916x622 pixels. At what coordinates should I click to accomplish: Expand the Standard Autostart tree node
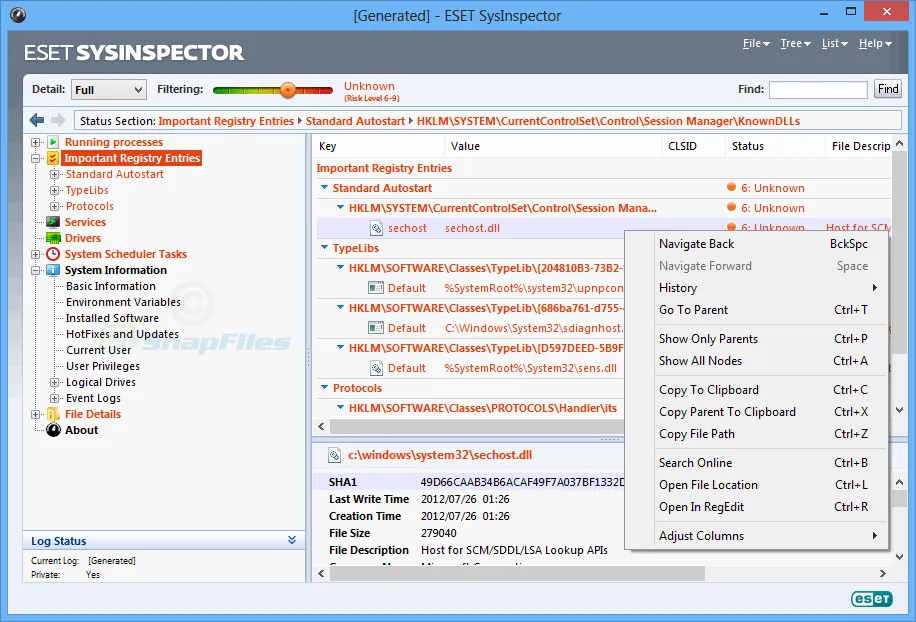click(x=54, y=174)
